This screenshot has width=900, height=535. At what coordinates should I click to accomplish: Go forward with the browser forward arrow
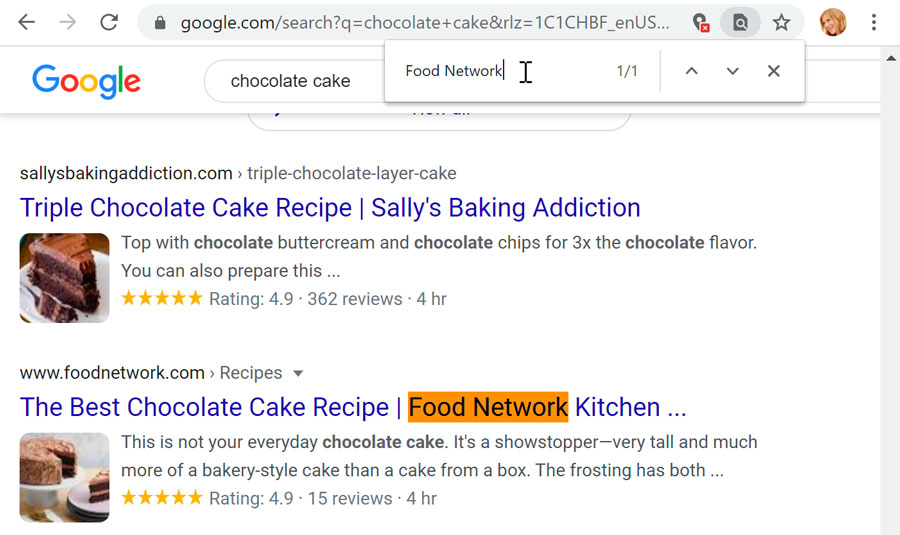click(68, 22)
